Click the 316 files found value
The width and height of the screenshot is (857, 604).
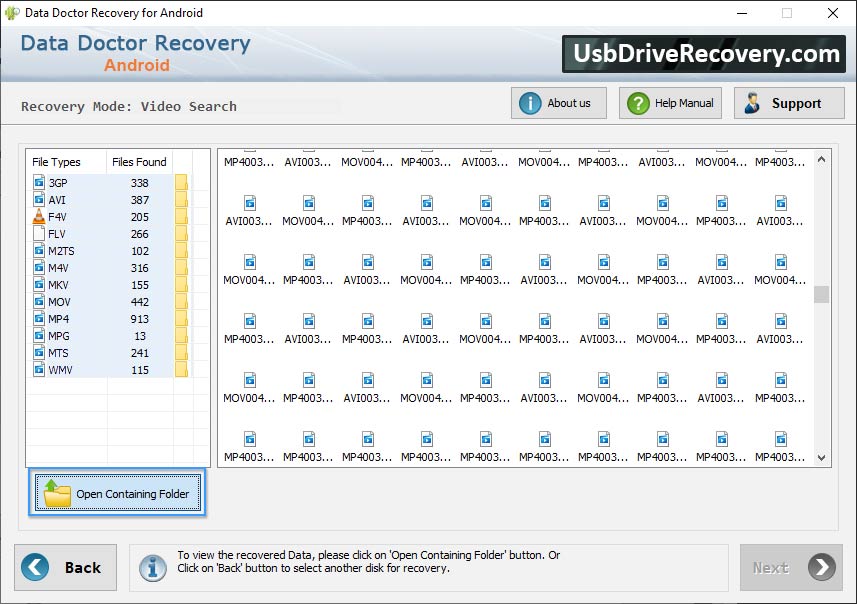(x=139, y=268)
